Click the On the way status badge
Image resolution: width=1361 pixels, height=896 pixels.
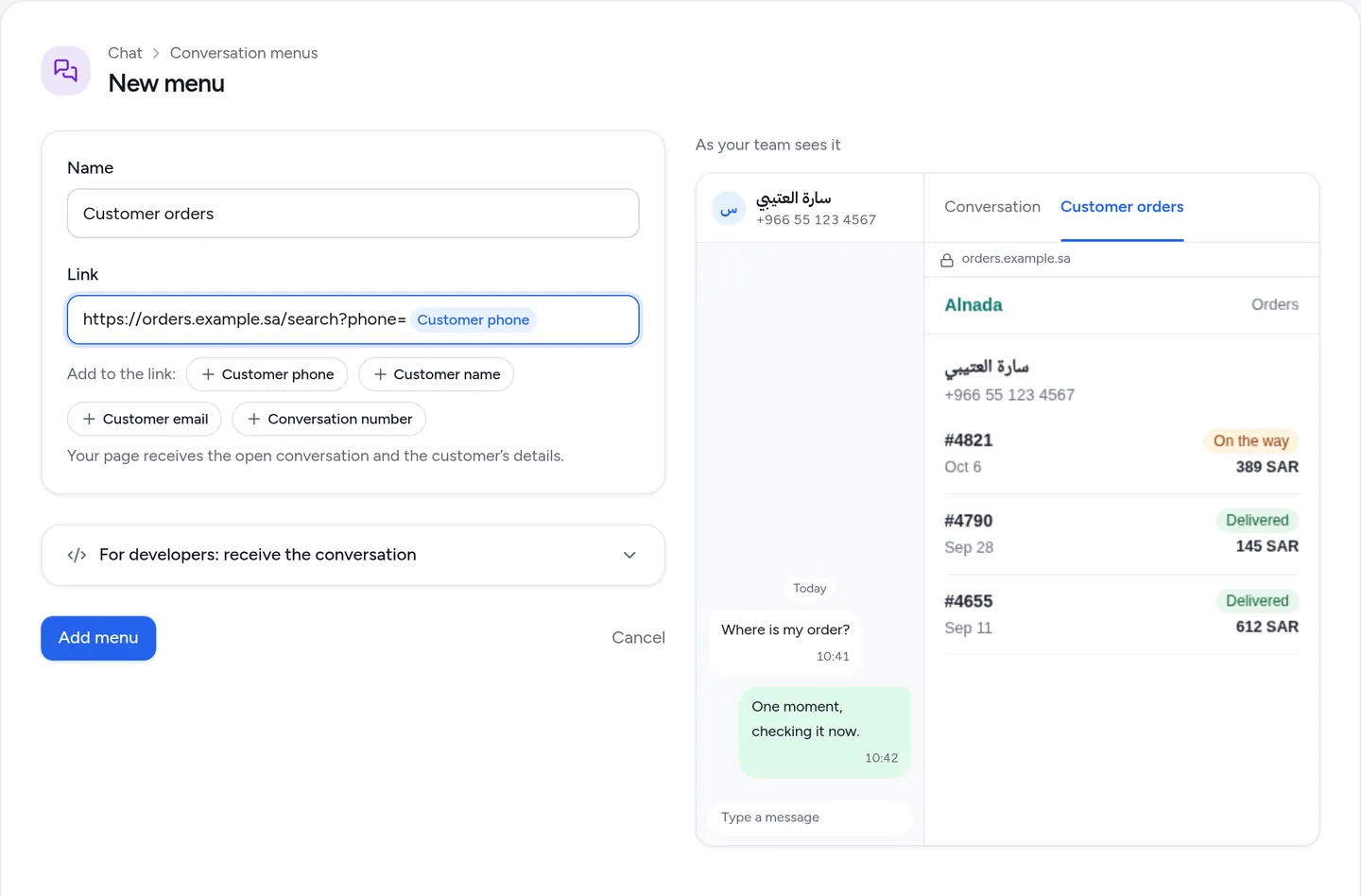click(1251, 440)
